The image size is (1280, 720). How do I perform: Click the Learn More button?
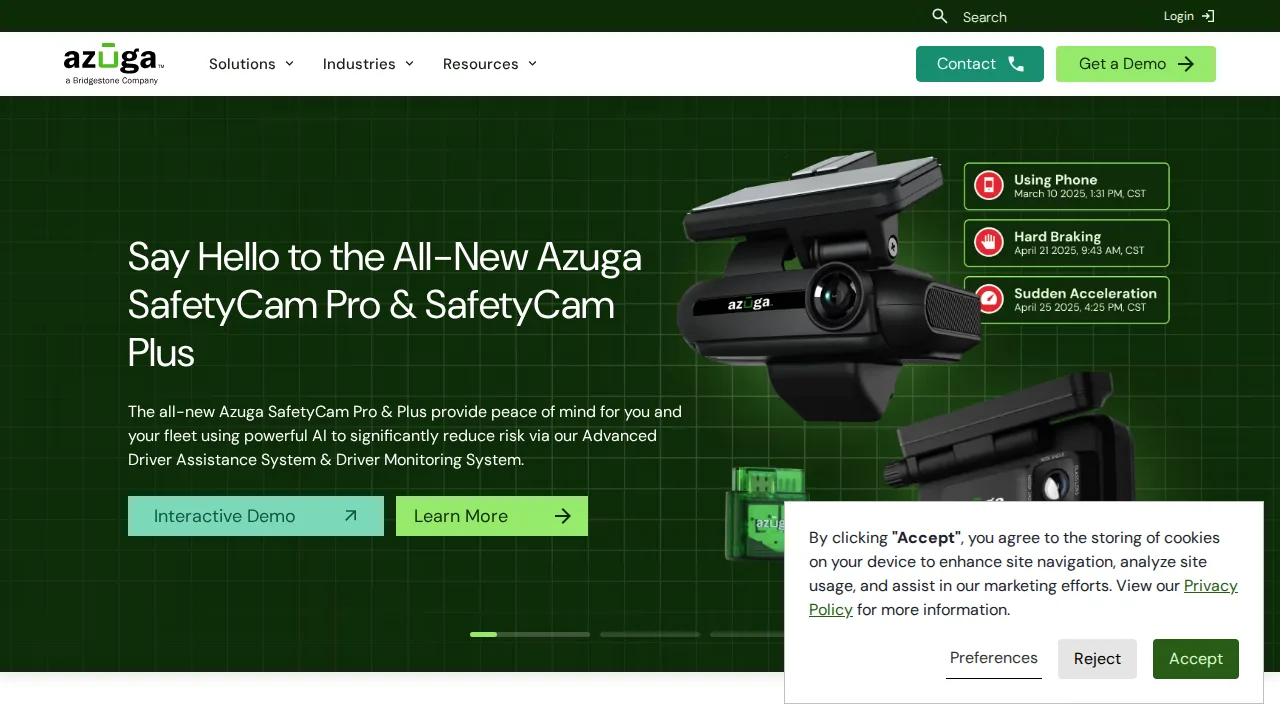coord(492,516)
